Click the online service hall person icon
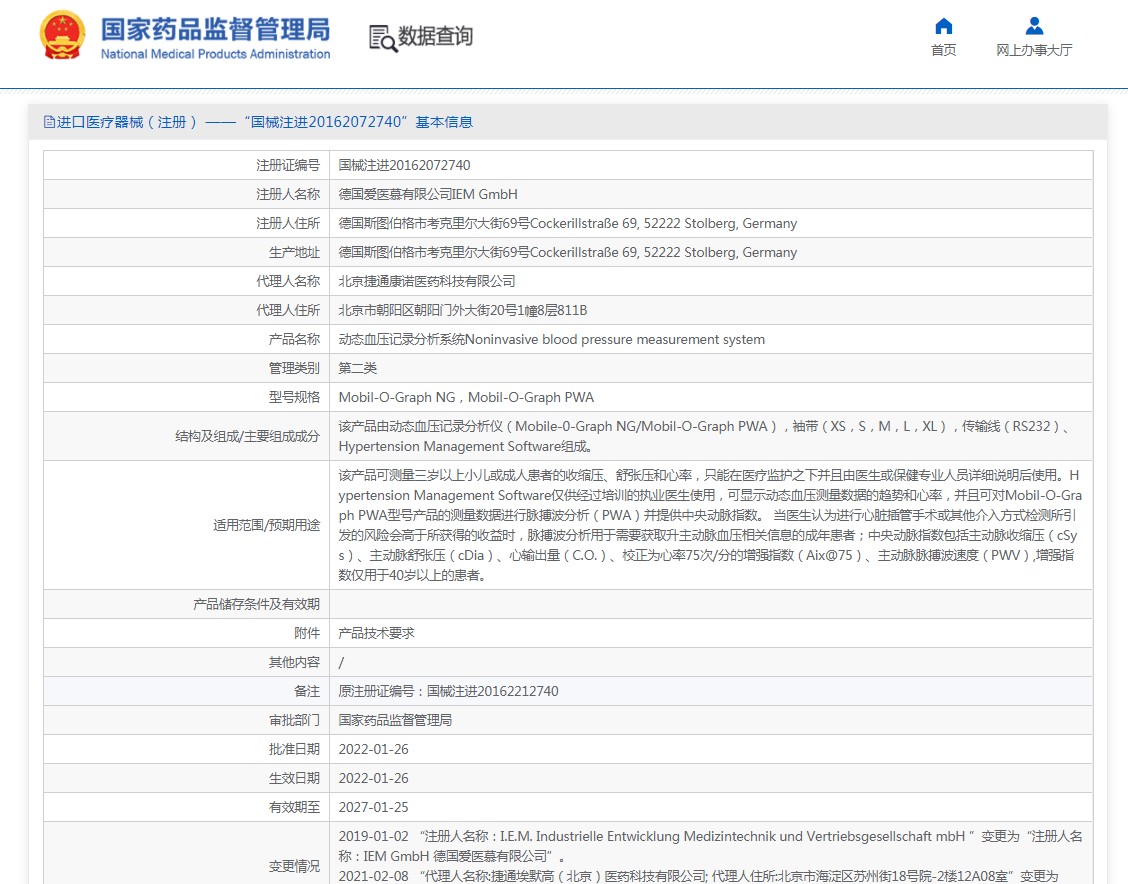 coord(1034,26)
